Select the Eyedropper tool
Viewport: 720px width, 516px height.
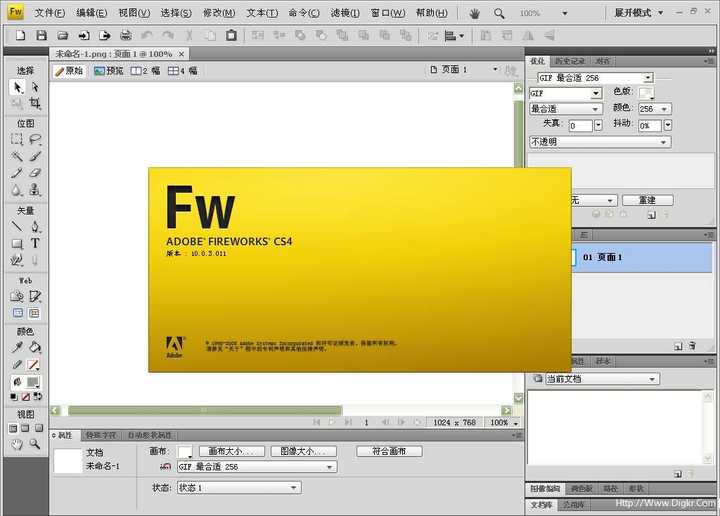(x=17, y=348)
